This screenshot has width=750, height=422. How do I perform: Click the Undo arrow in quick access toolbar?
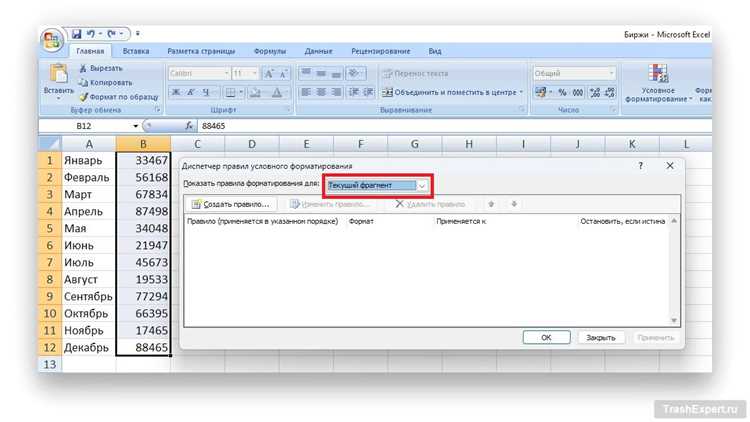click(x=91, y=34)
